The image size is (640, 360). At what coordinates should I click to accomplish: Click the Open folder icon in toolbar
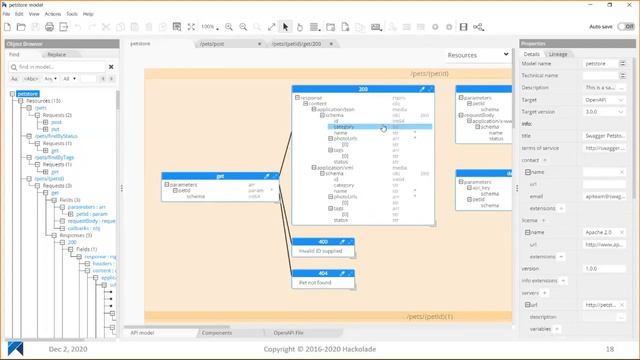click(21, 27)
